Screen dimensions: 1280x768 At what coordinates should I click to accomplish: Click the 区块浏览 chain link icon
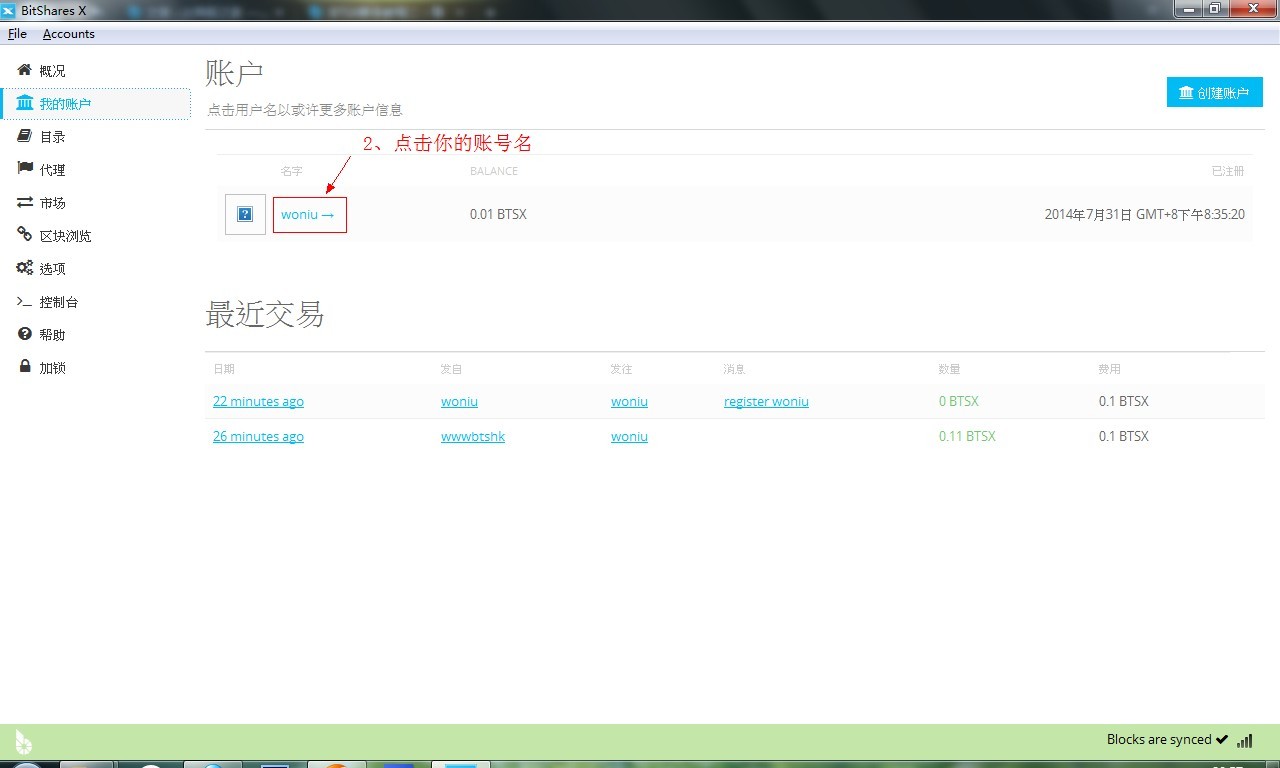point(25,235)
